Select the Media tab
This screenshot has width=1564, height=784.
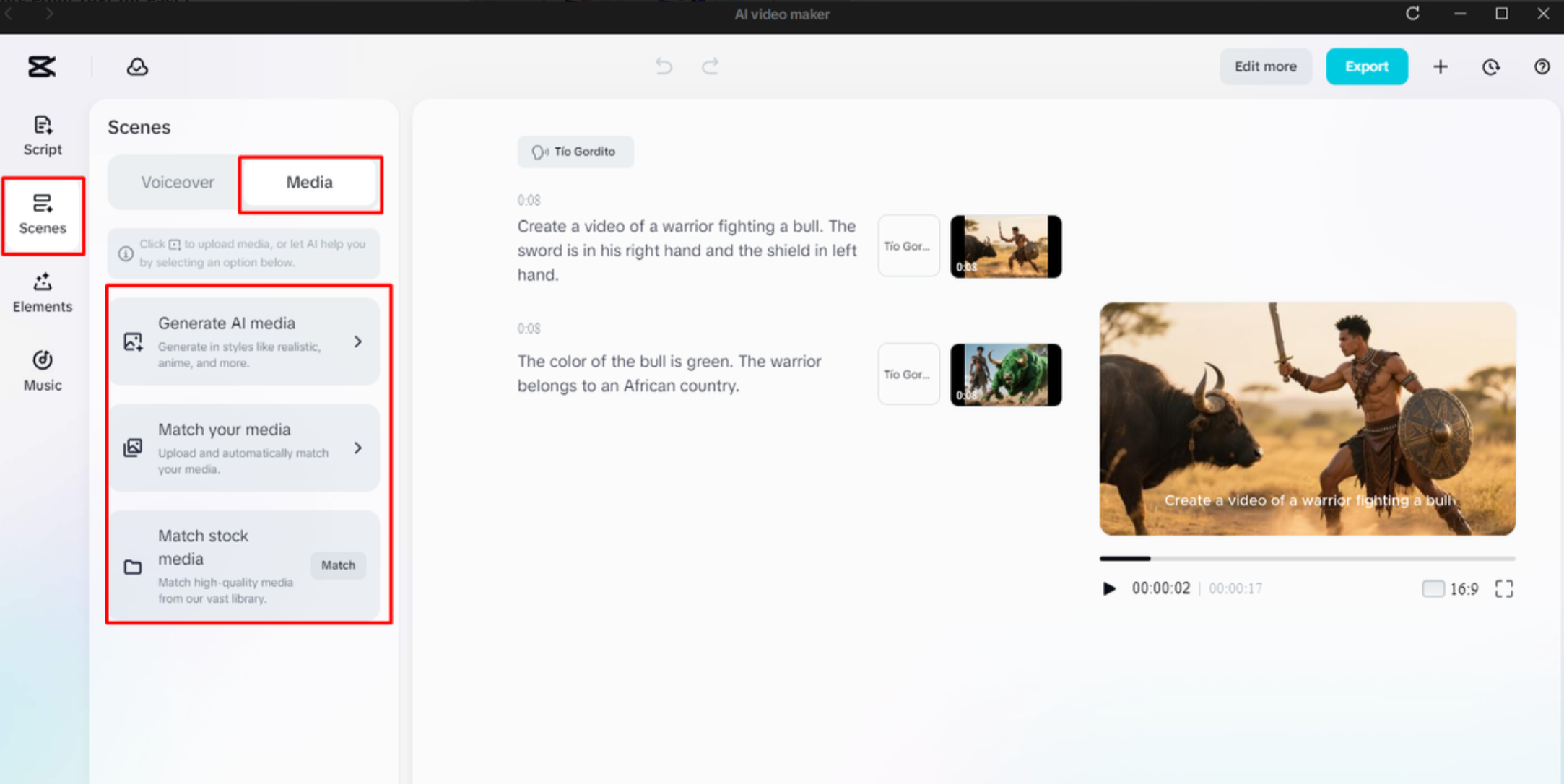click(x=310, y=182)
